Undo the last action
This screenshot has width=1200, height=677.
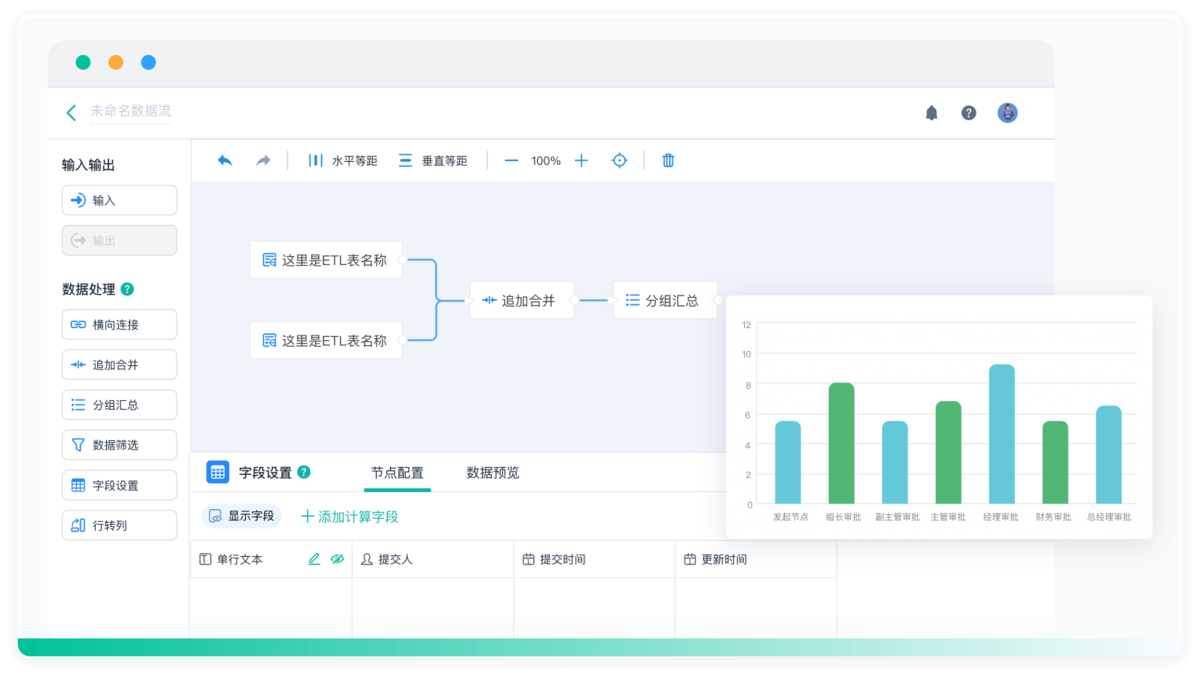[225, 161]
